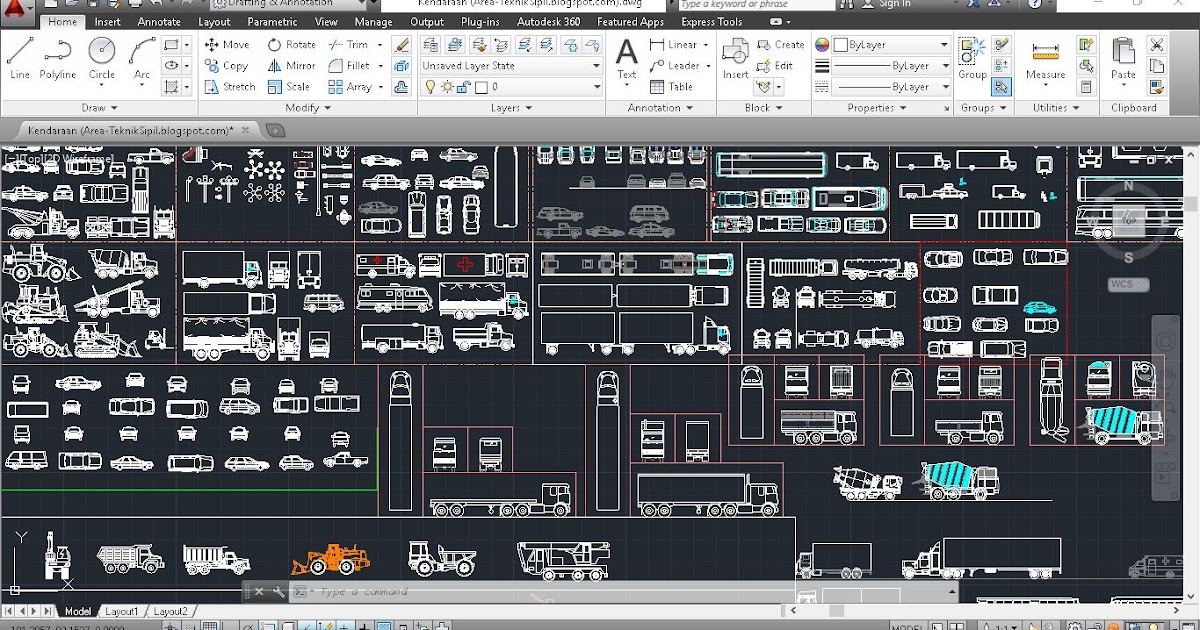The image size is (1200, 630).
Task: Toggle the layer lock icon
Action: (x=461, y=87)
